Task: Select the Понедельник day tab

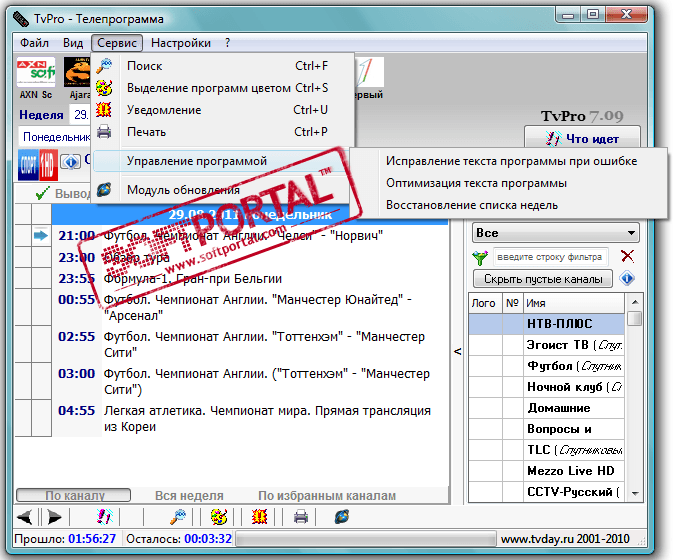Action: (56, 137)
